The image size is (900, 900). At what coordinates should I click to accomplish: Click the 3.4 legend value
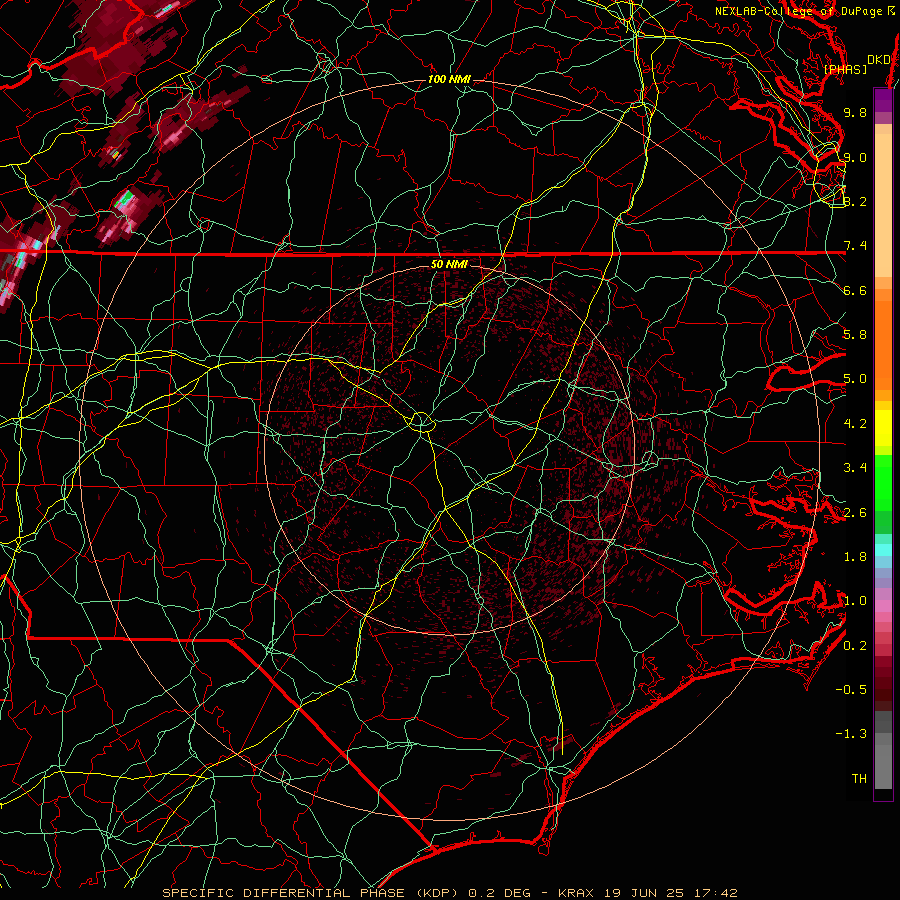click(x=855, y=468)
